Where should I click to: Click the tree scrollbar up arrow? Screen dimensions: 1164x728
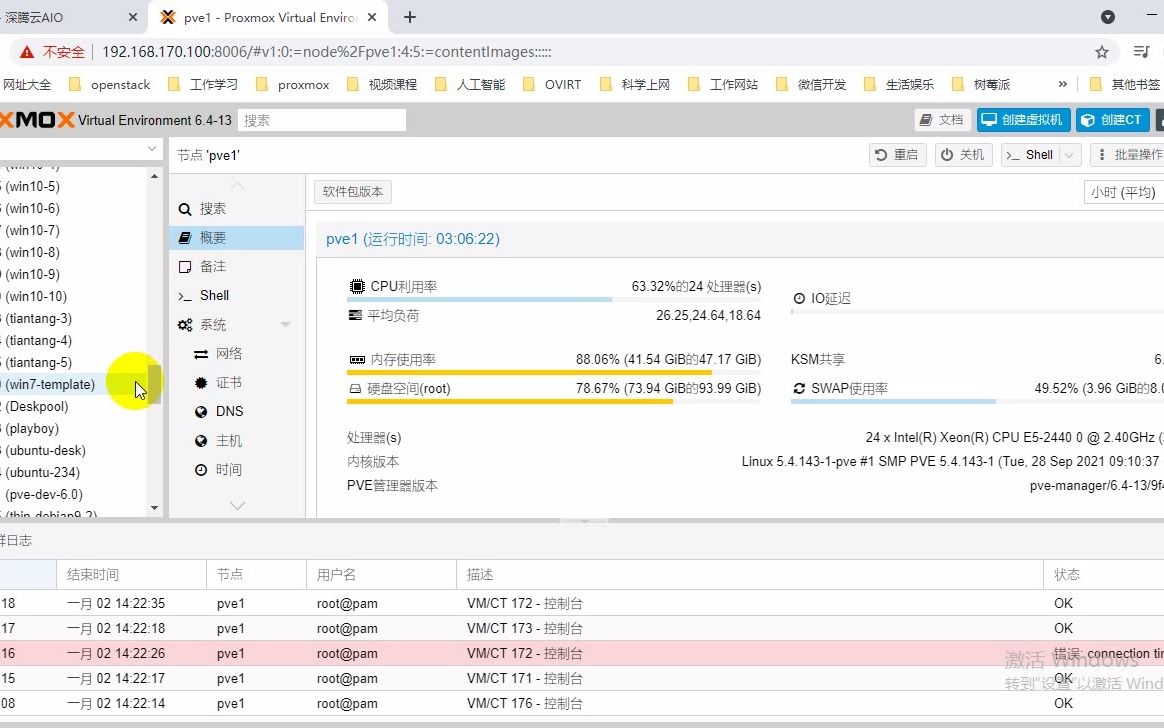[154, 177]
